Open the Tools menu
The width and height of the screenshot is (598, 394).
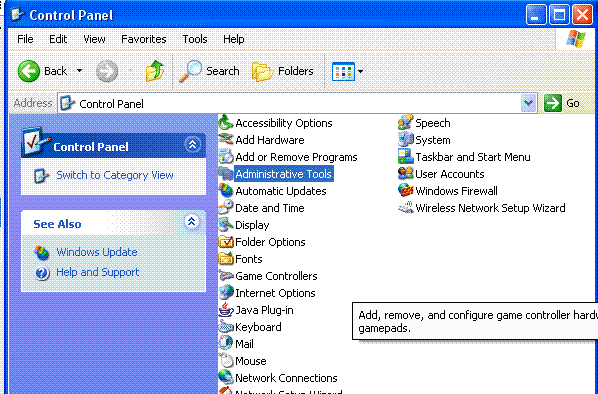point(195,39)
